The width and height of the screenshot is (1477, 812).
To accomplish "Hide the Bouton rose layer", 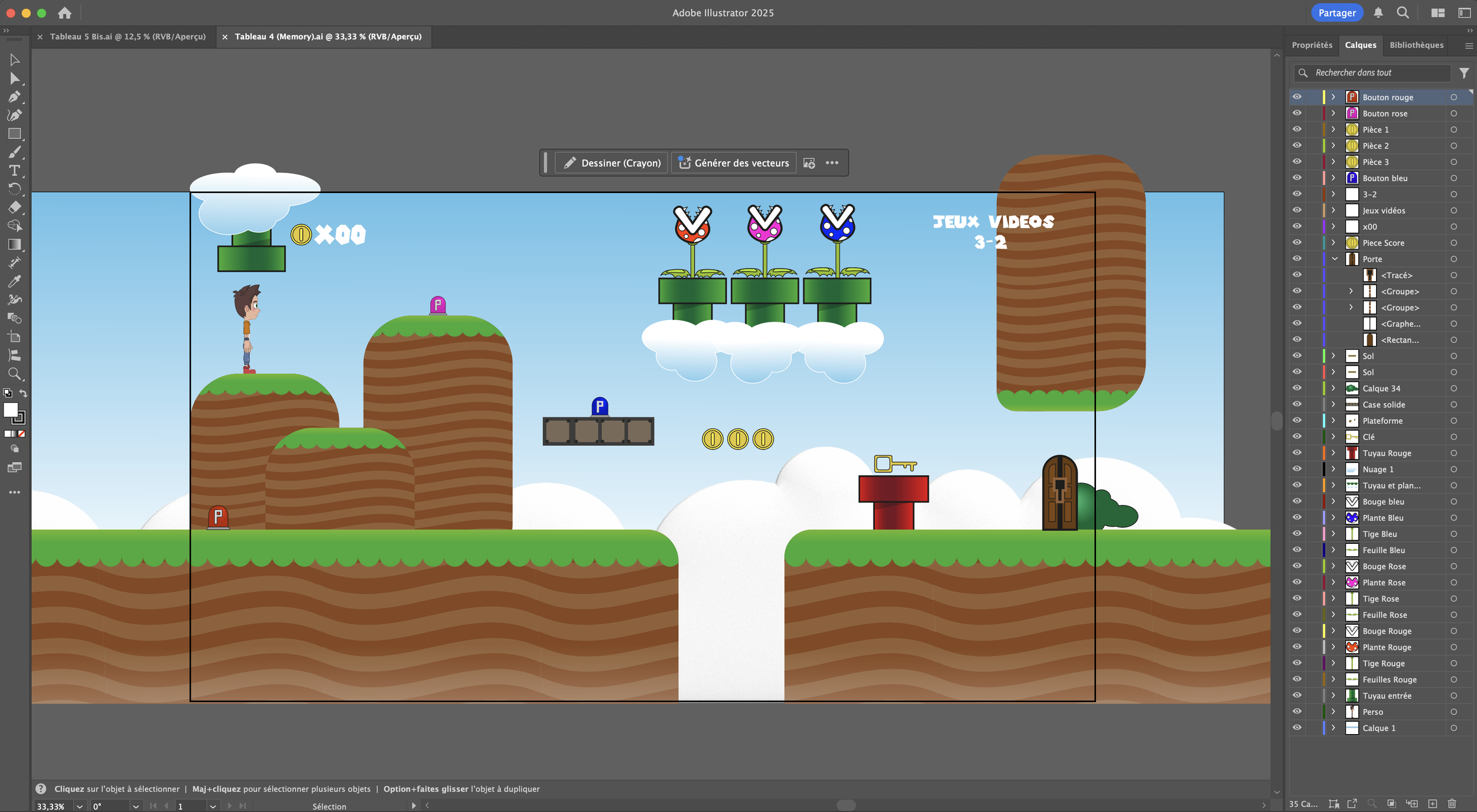I will tap(1297, 113).
